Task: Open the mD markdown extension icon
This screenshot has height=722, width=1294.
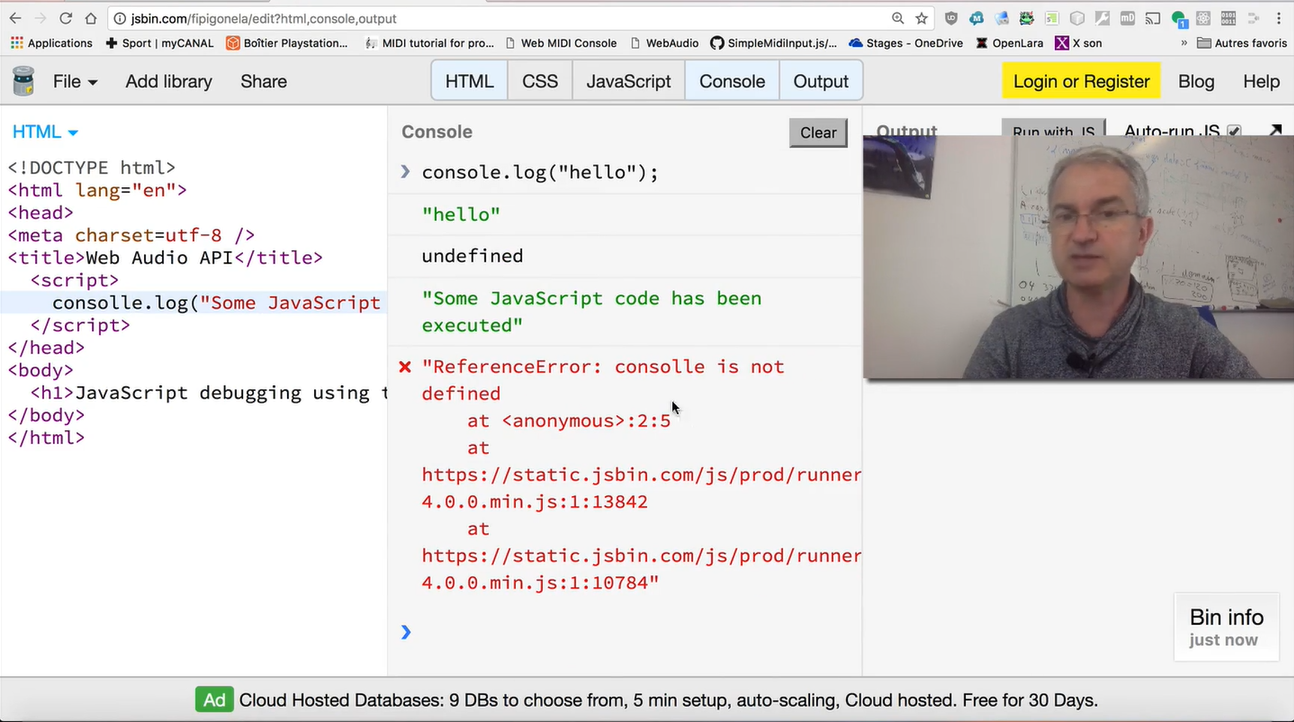Action: [x=1127, y=18]
